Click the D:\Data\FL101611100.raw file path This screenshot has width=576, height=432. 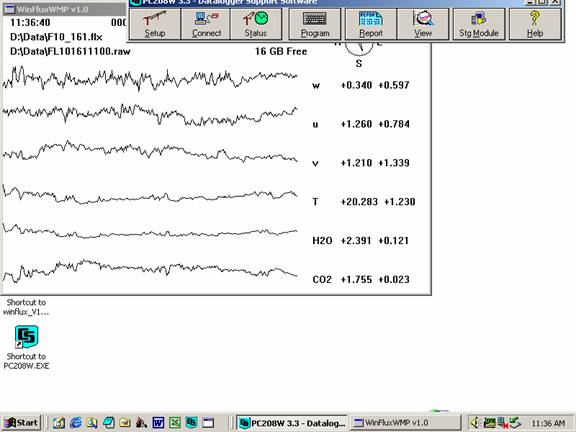pos(70,51)
